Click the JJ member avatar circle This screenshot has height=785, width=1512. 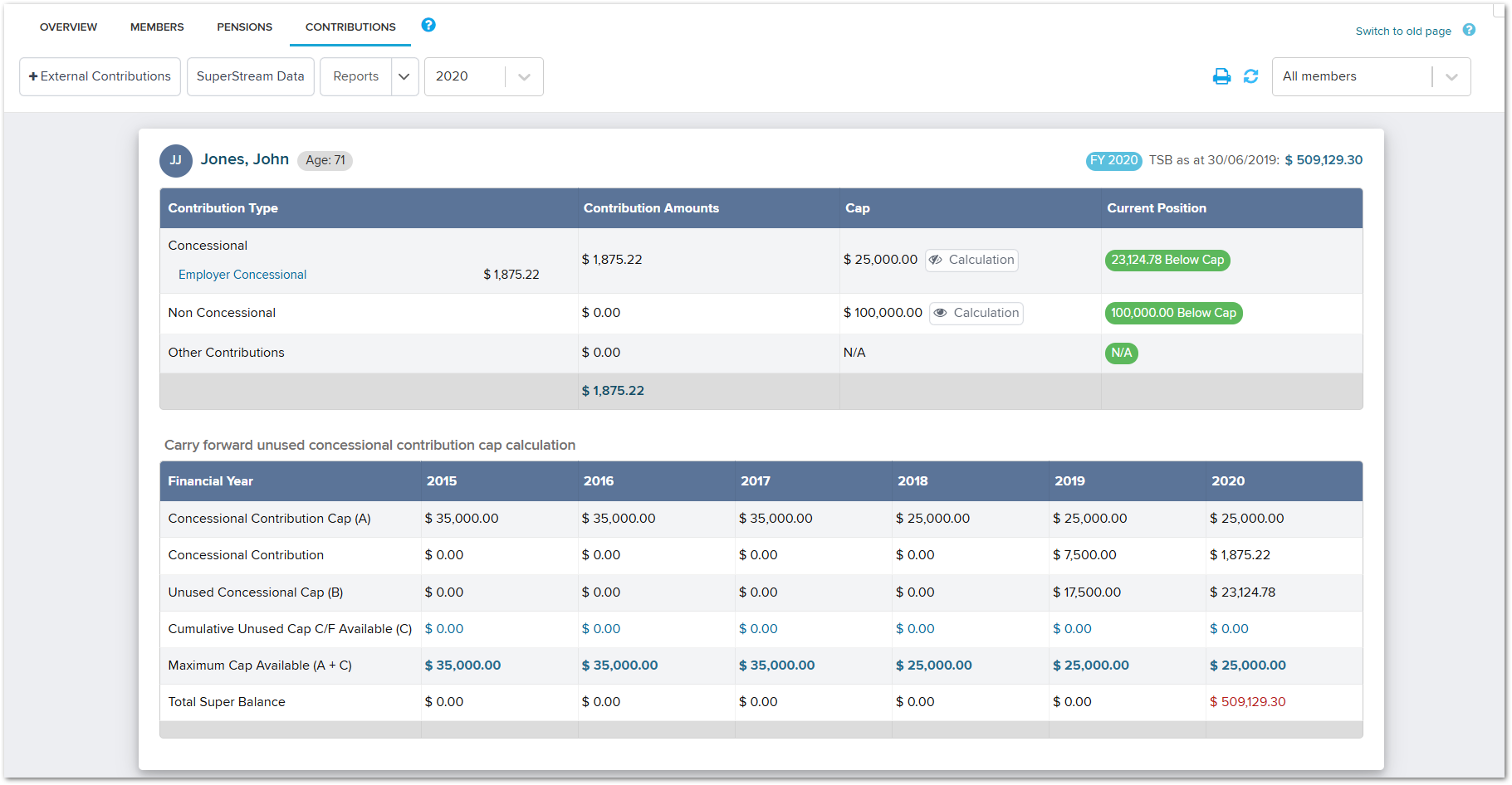click(x=176, y=160)
